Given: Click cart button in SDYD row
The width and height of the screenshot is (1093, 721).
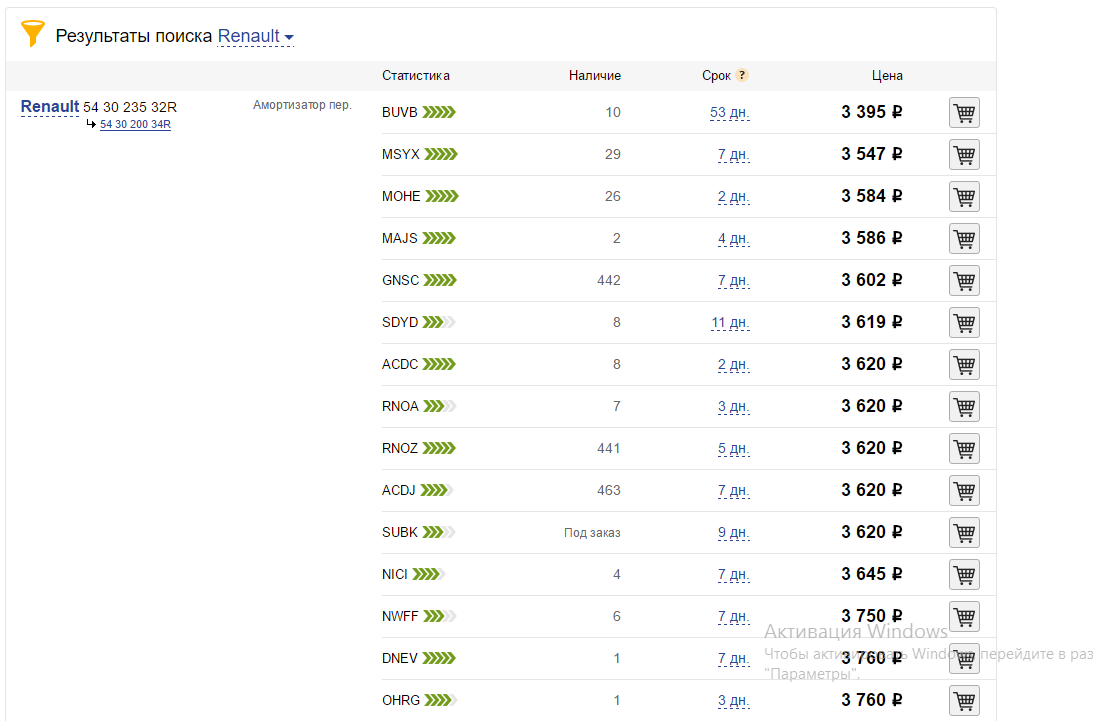Looking at the screenshot, I should pos(963,323).
